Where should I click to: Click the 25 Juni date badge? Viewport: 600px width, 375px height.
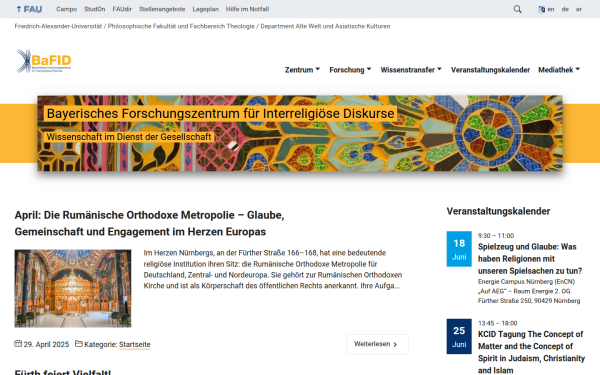(x=459, y=336)
